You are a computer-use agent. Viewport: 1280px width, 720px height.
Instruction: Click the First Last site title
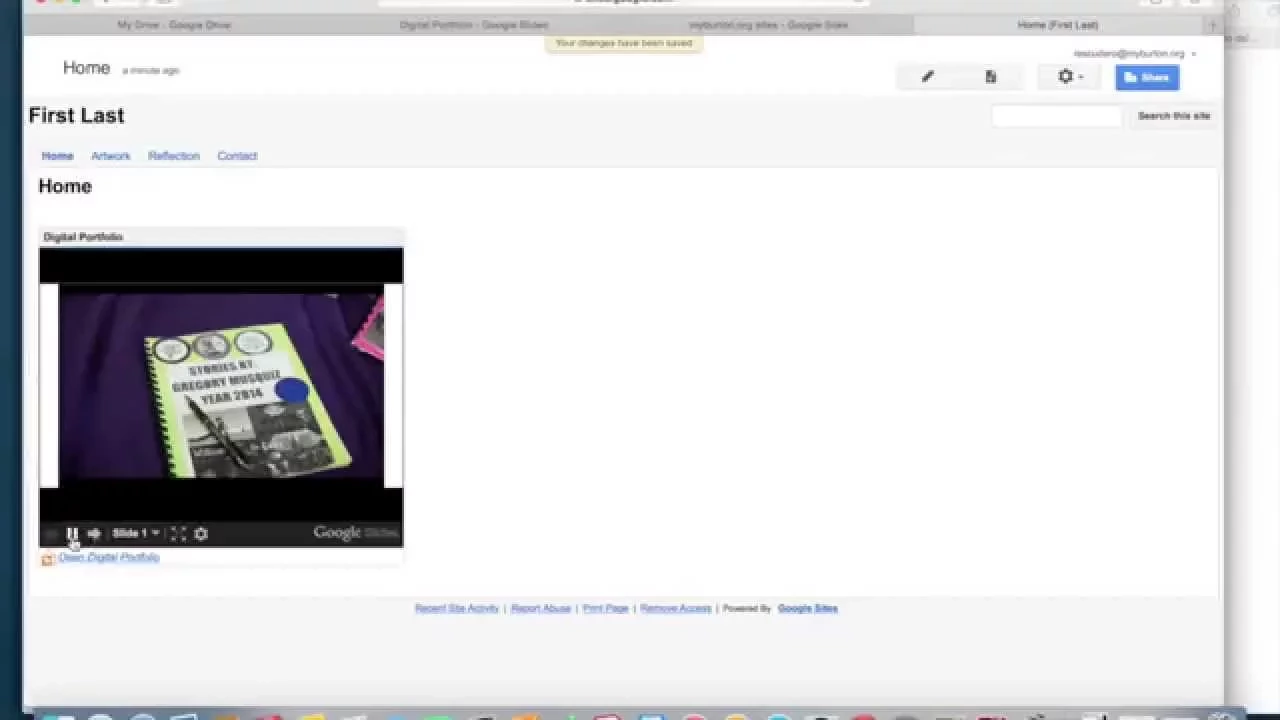76,115
